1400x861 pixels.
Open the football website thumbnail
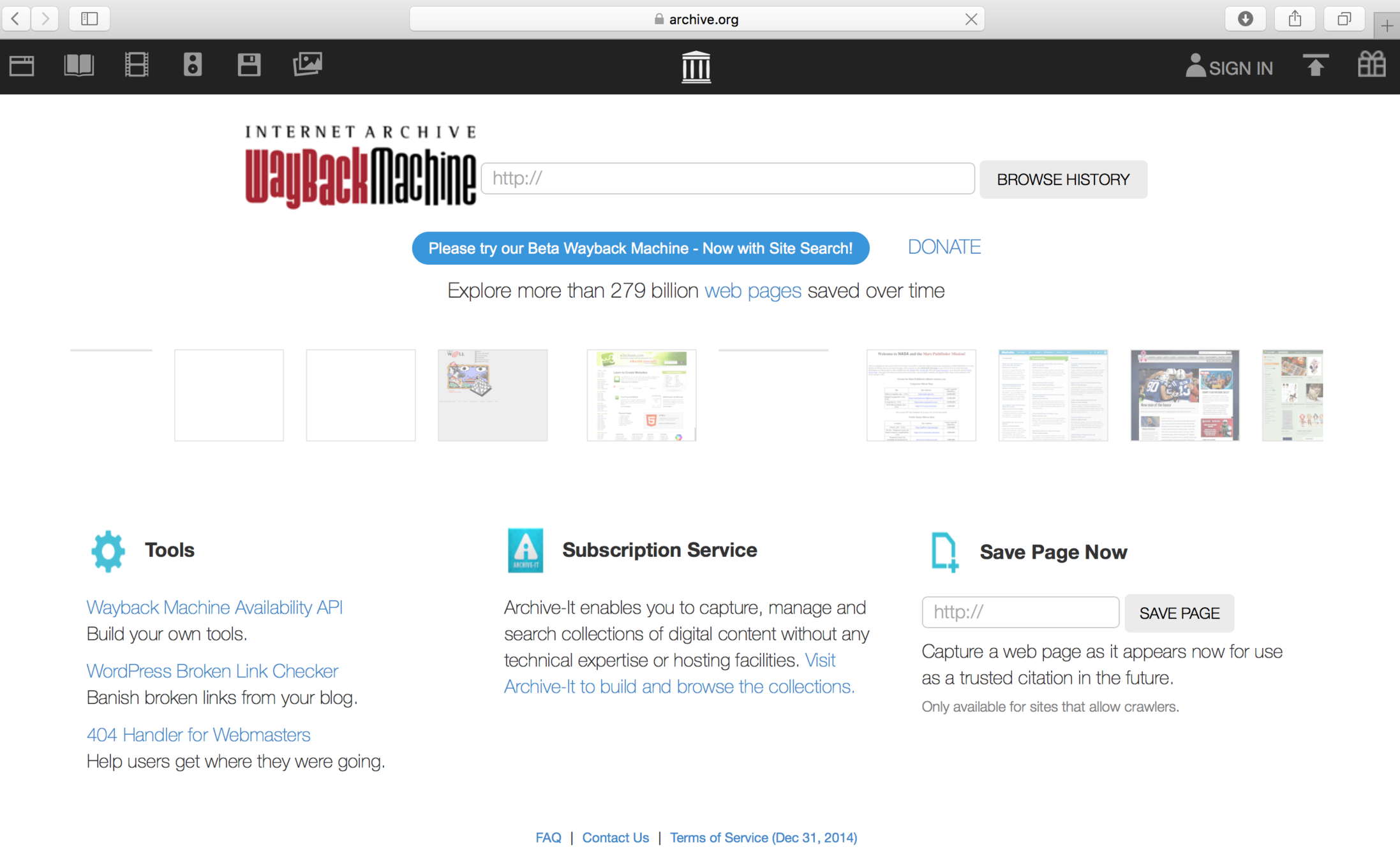tap(1184, 395)
